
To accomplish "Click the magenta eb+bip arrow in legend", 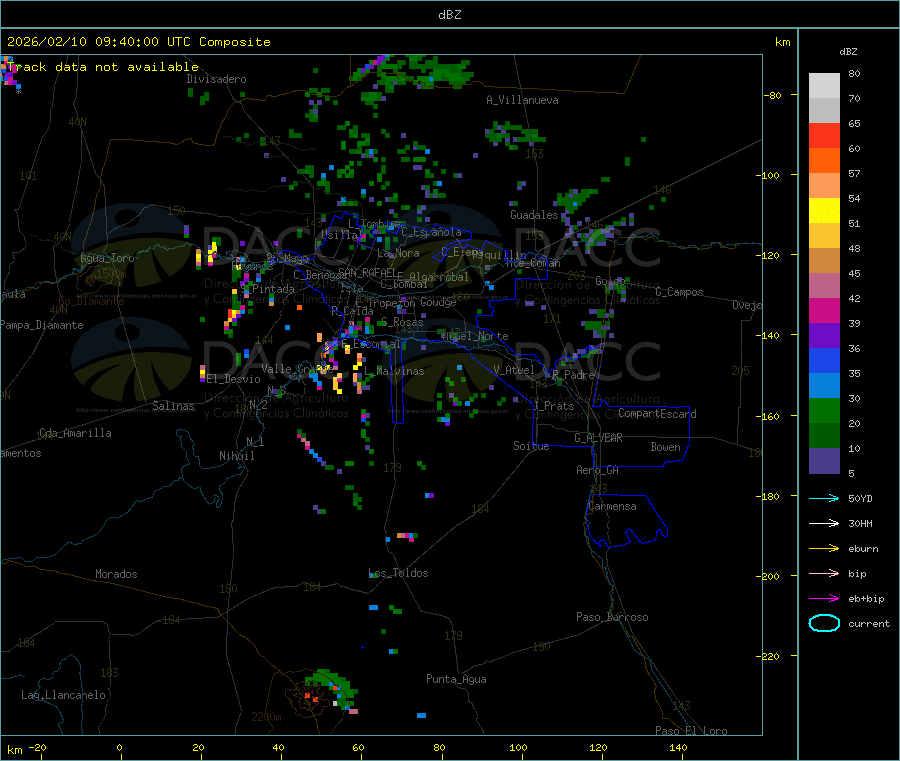I will [x=824, y=598].
